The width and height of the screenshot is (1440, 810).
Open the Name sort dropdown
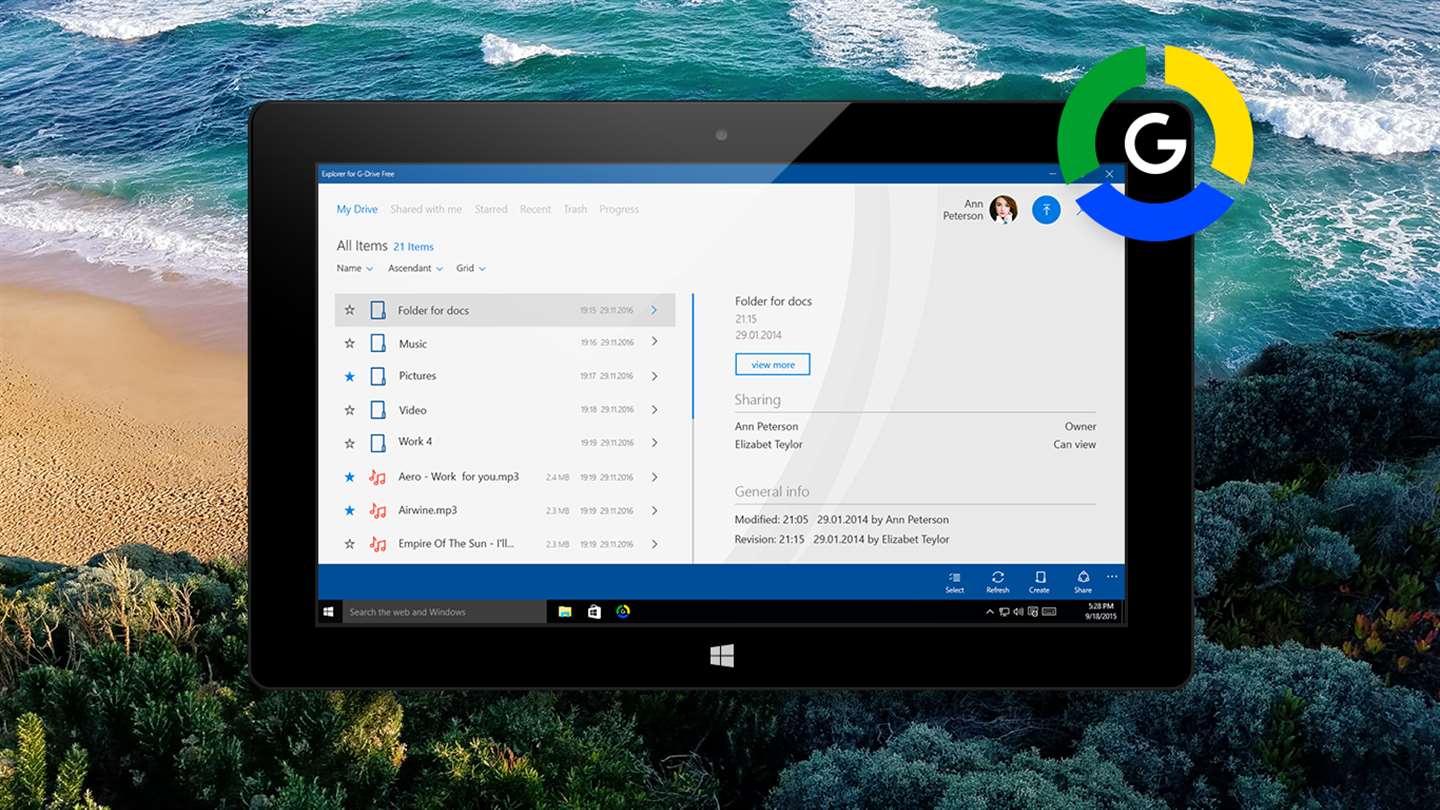pyautogui.click(x=355, y=268)
